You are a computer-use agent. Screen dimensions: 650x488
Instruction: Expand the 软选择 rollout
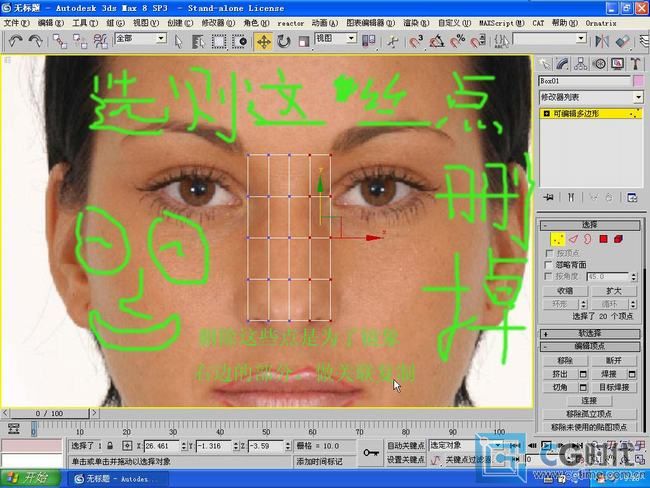[590, 333]
